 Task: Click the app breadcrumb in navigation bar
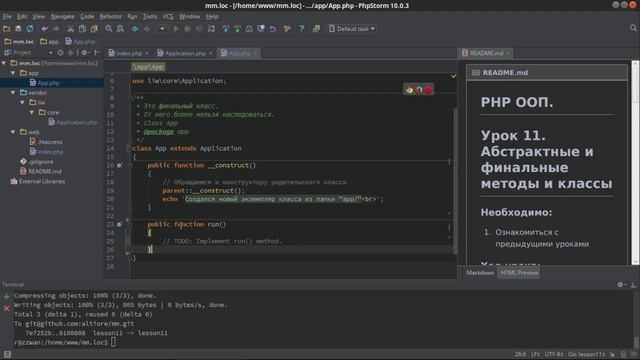click(49, 42)
